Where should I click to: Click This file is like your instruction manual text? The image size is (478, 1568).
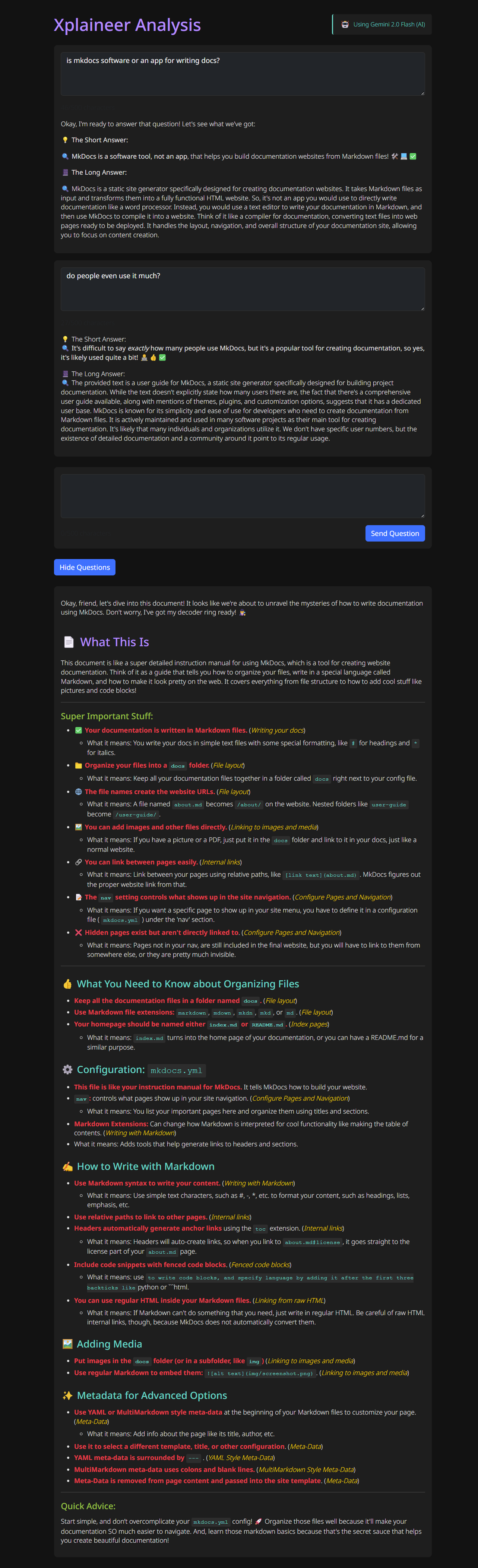pyautogui.click(x=158, y=1087)
